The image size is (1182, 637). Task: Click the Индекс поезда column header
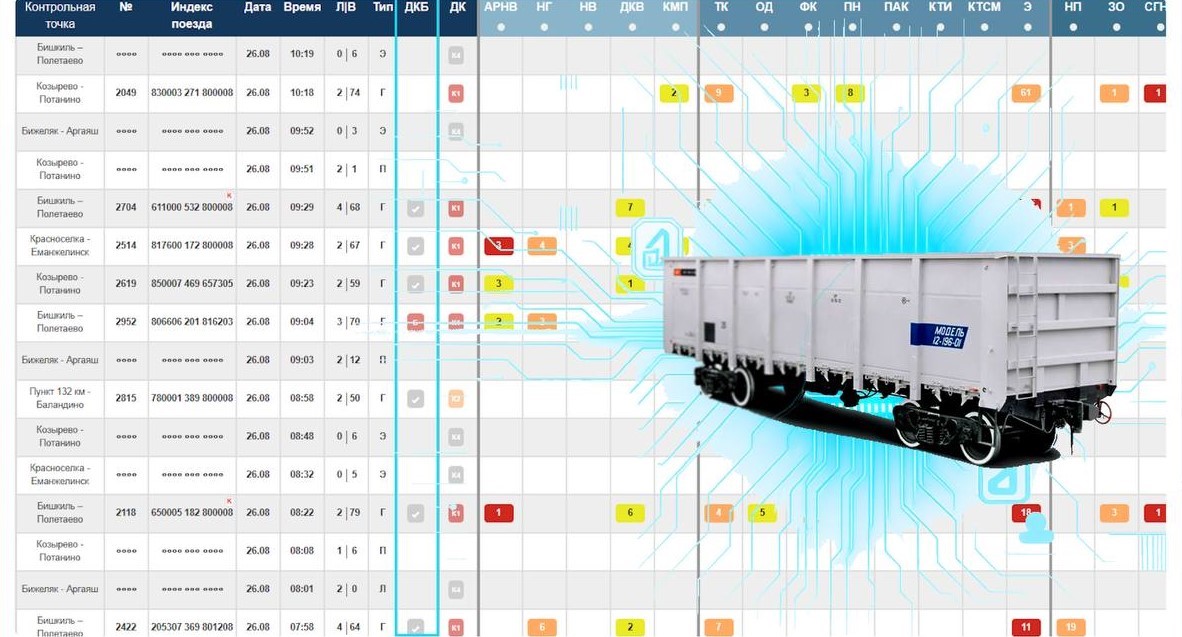tap(191, 15)
